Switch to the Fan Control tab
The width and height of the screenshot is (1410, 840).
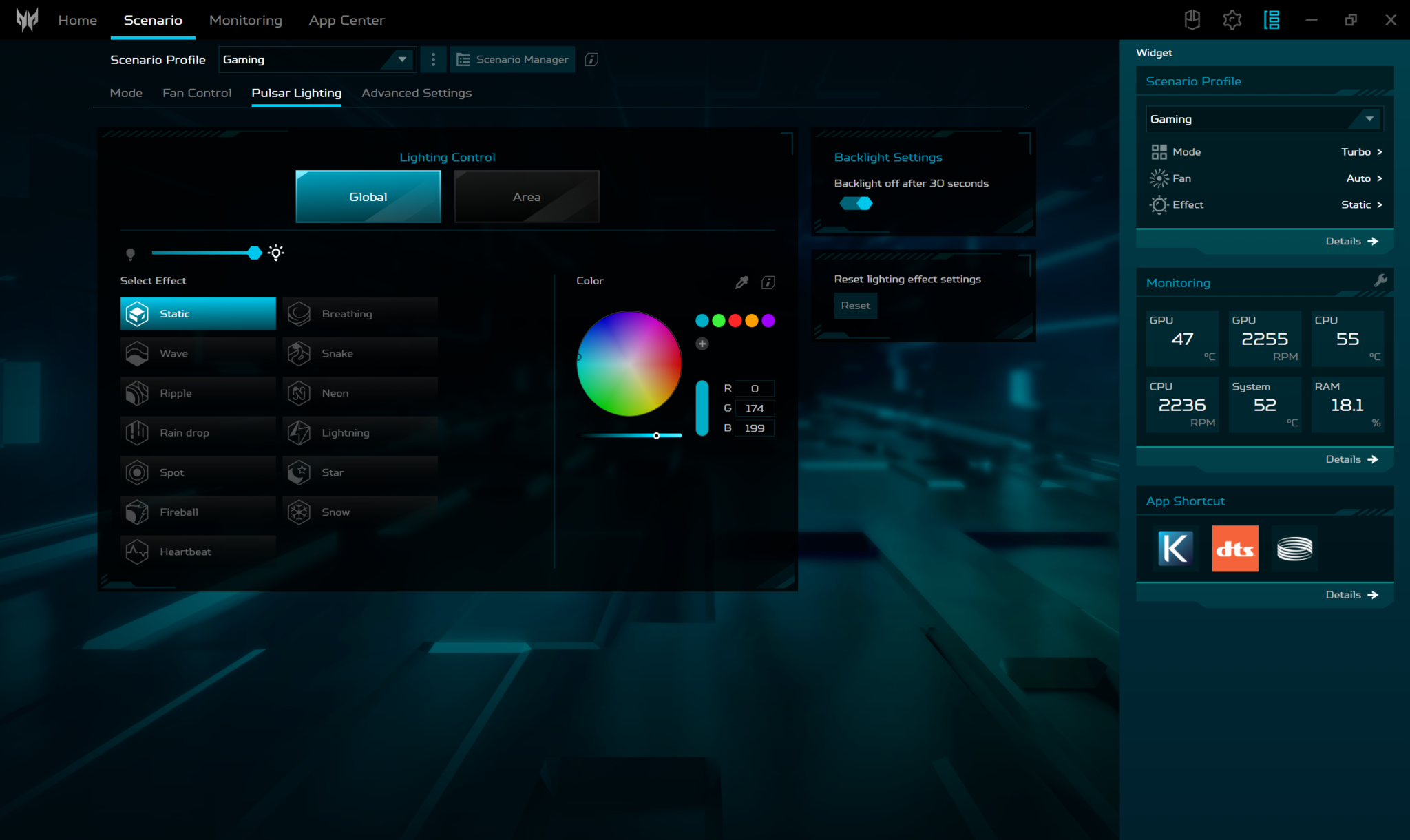[x=197, y=93]
